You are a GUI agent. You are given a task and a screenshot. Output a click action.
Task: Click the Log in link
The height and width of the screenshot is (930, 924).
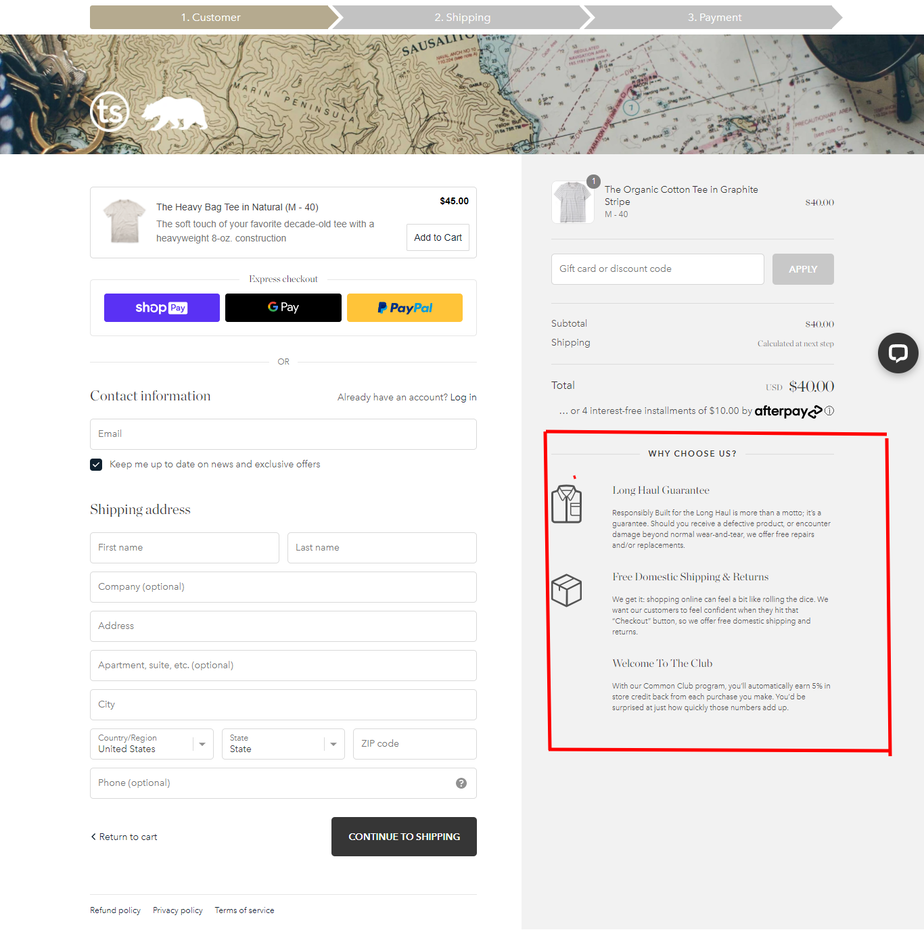(x=463, y=397)
